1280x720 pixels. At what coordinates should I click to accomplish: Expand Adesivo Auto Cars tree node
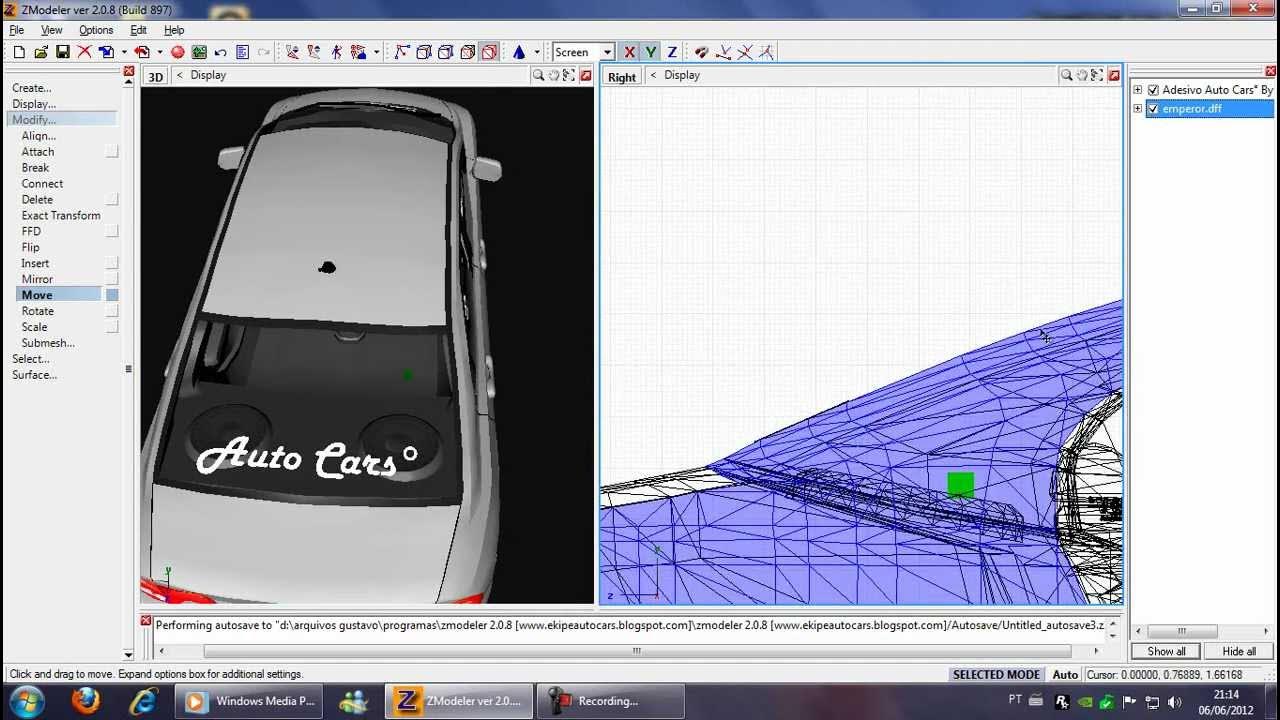(x=1138, y=90)
